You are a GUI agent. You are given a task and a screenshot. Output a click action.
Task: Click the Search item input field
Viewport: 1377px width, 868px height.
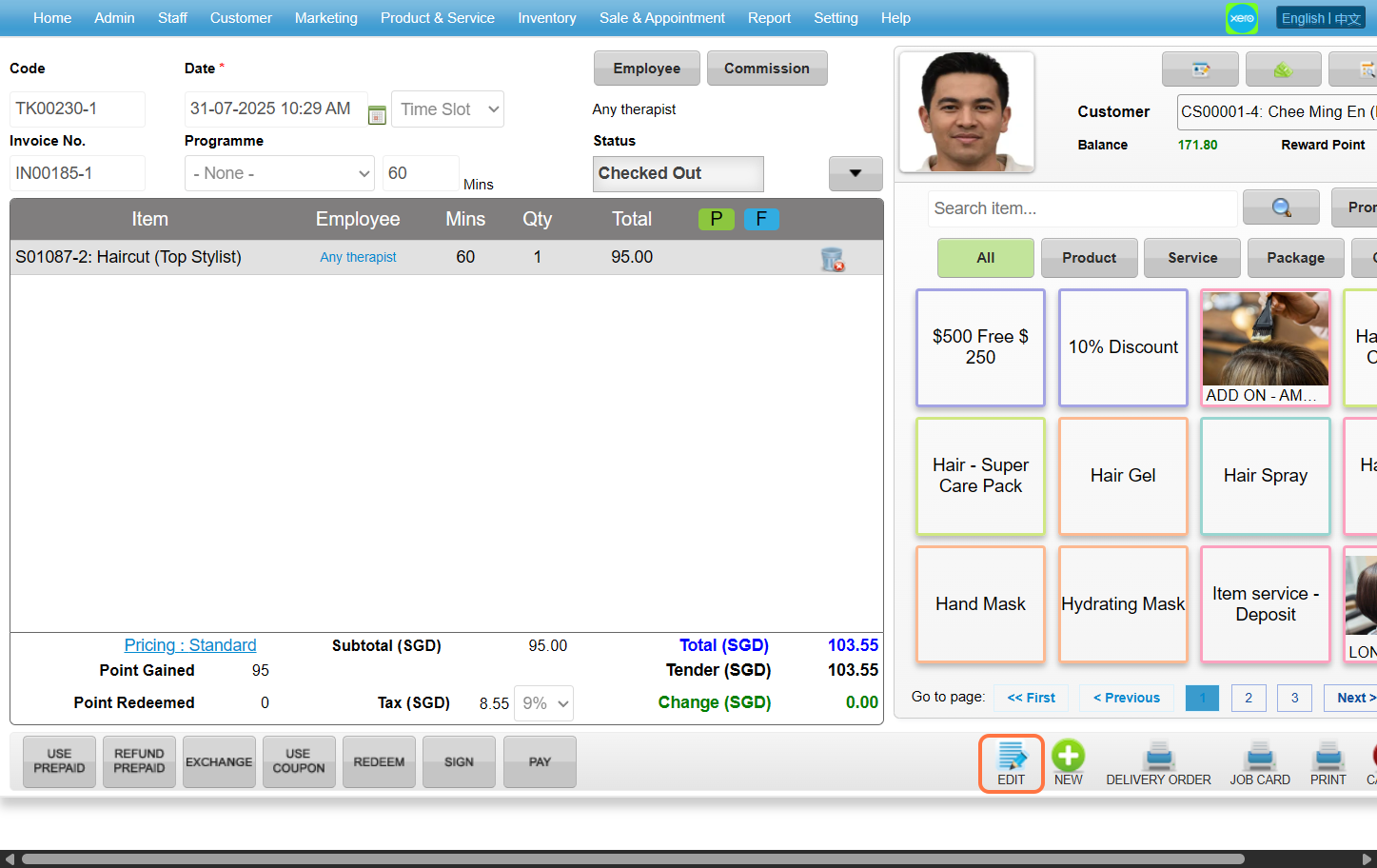[1082, 208]
